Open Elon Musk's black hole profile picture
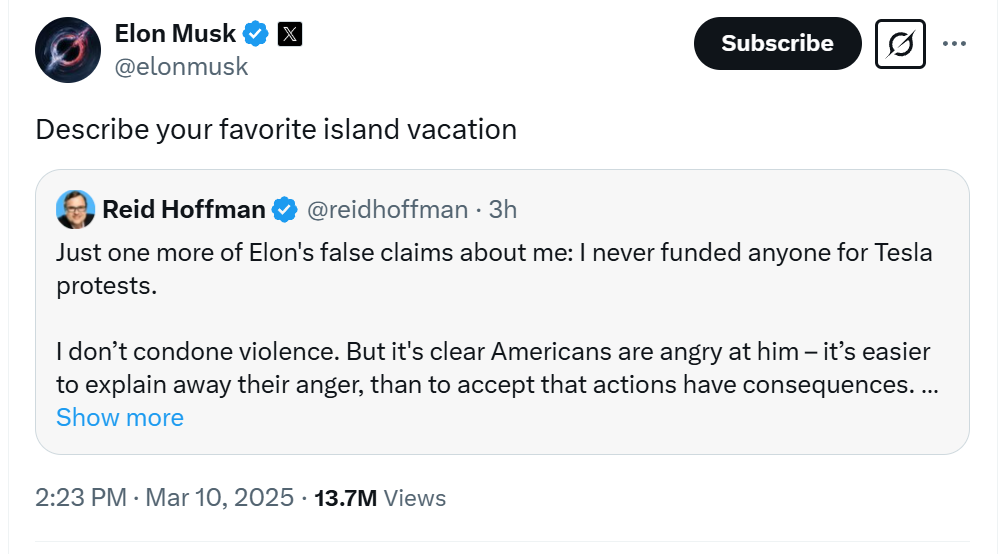Screen dimensions: 999x554 [68, 50]
